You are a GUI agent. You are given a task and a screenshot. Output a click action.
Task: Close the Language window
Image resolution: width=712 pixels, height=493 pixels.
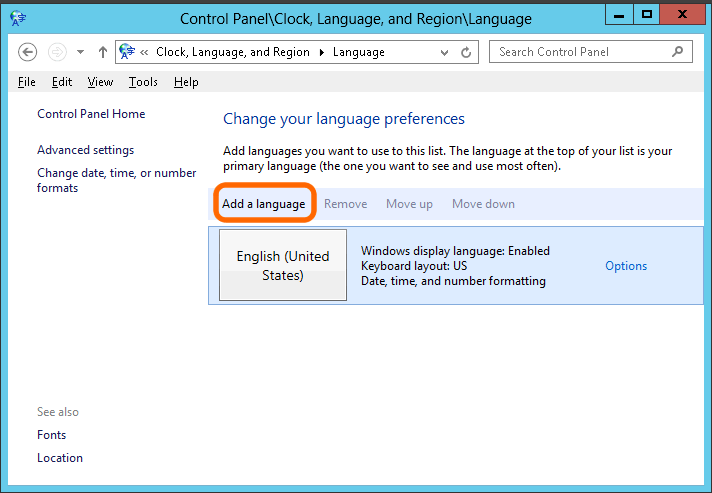point(682,15)
